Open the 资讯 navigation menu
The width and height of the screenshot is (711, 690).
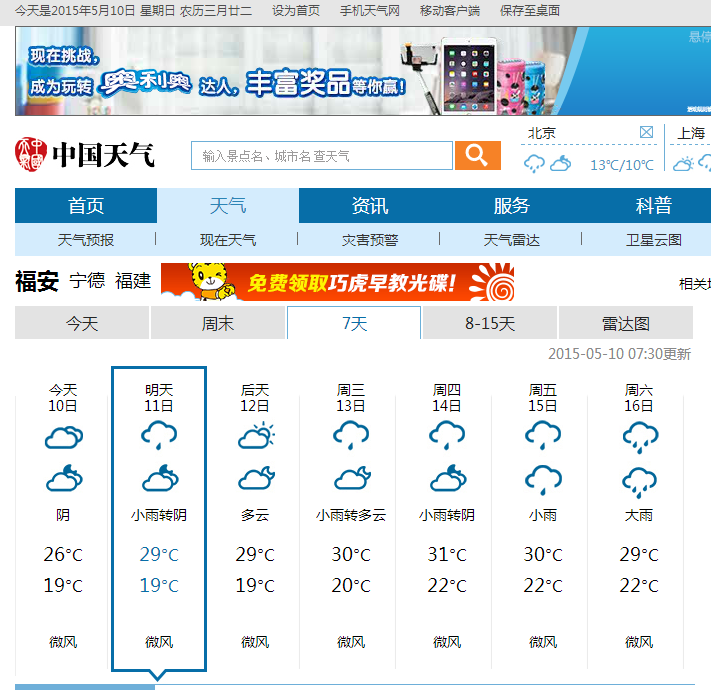coord(370,206)
